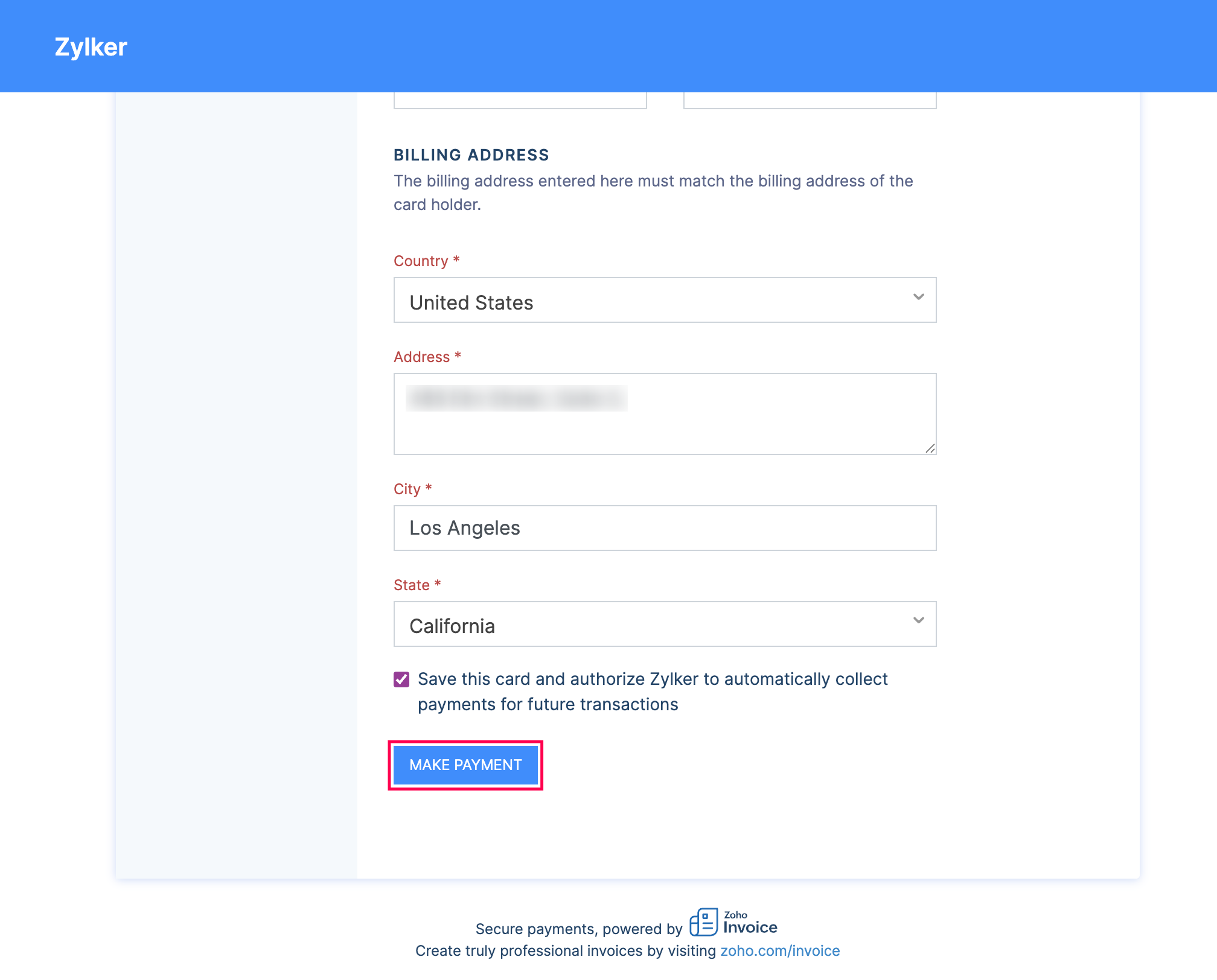Viewport: 1217px width, 980px height.
Task: Click the Zylker logo in the header
Action: pyautogui.click(x=91, y=47)
